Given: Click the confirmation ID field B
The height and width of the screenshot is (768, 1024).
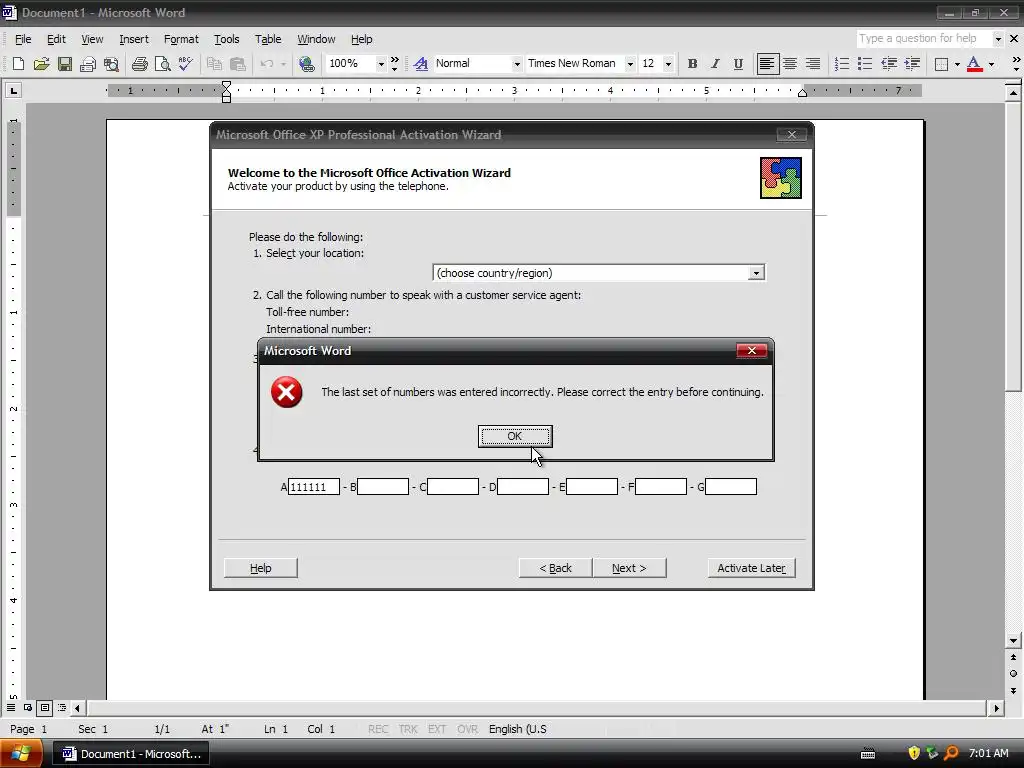Looking at the screenshot, I should point(383,487).
